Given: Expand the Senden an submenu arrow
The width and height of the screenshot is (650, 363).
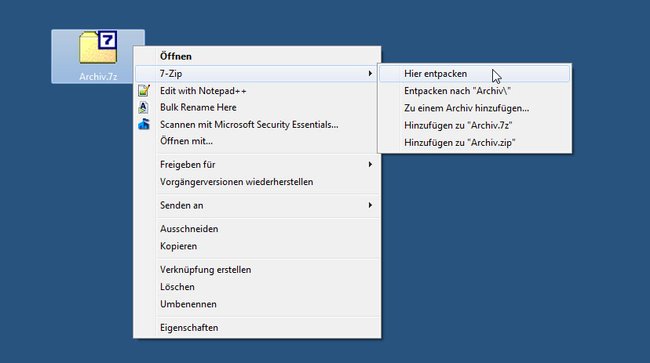Looking at the screenshot, I should [x=370, y=205].
